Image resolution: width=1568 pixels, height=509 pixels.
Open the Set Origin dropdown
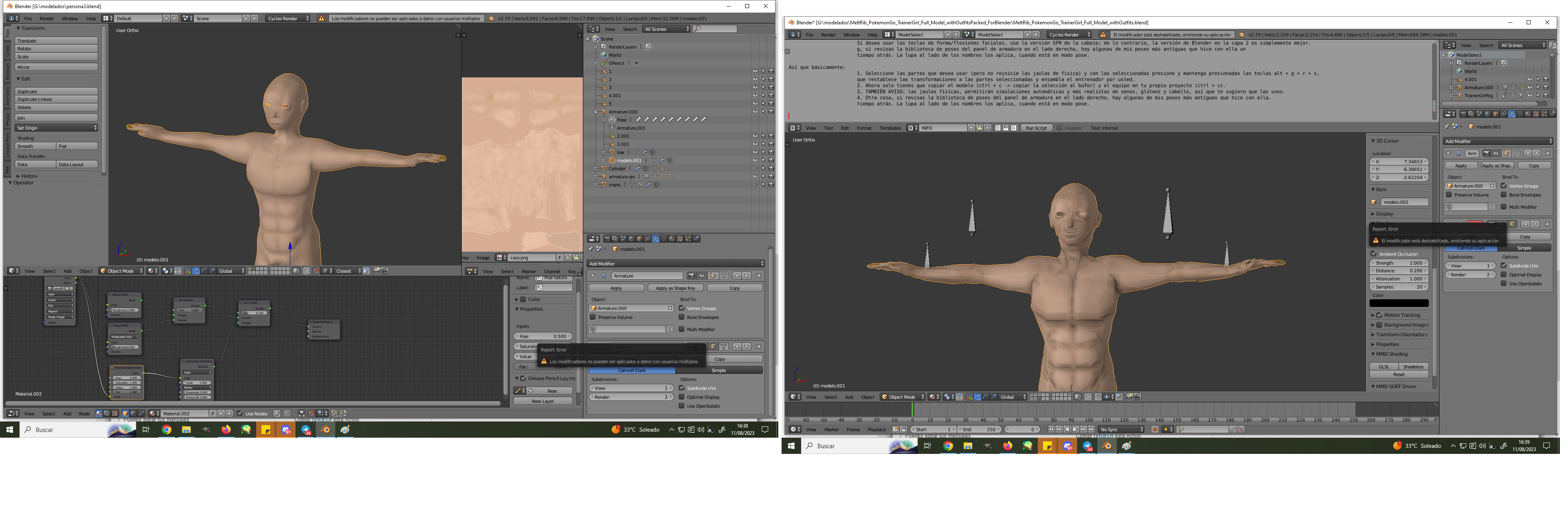(x=56, y=128)
